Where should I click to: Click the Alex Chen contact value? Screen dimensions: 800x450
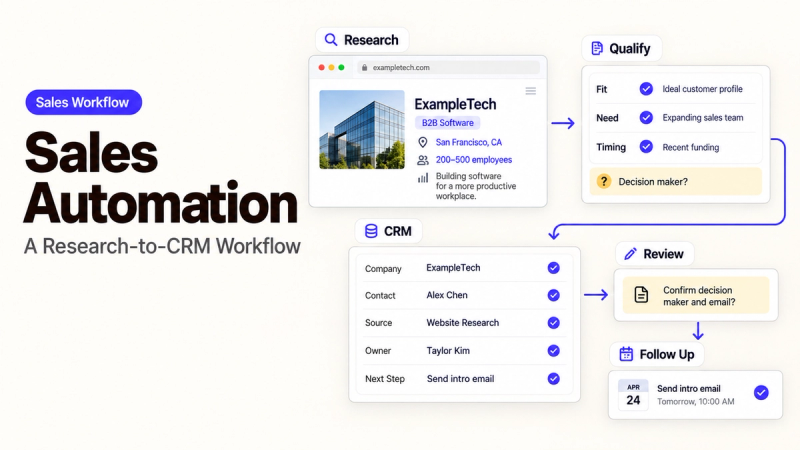click(x=446, y=295)
